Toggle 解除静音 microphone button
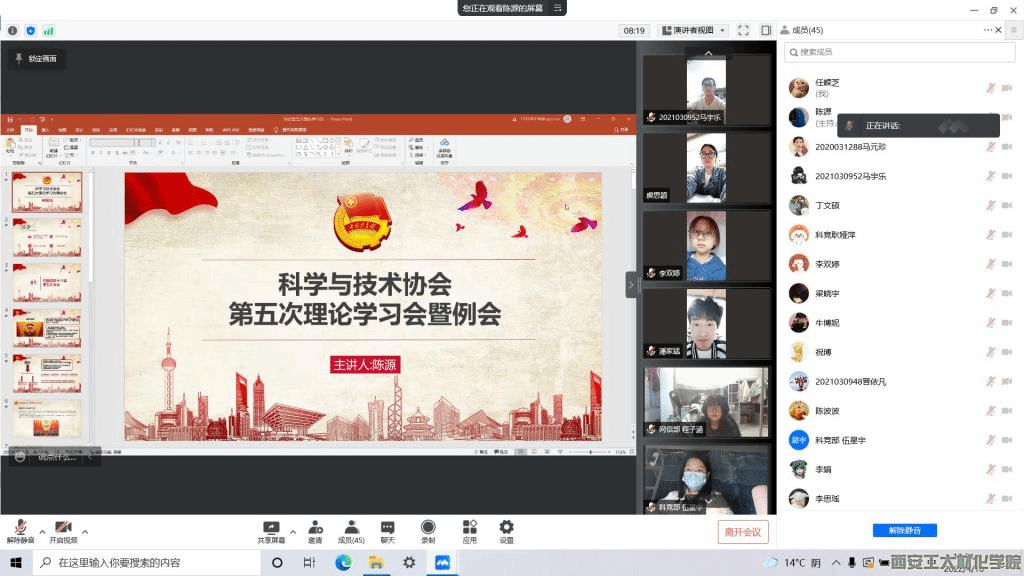Screen dimensions: 1024x576 (20, 531)
